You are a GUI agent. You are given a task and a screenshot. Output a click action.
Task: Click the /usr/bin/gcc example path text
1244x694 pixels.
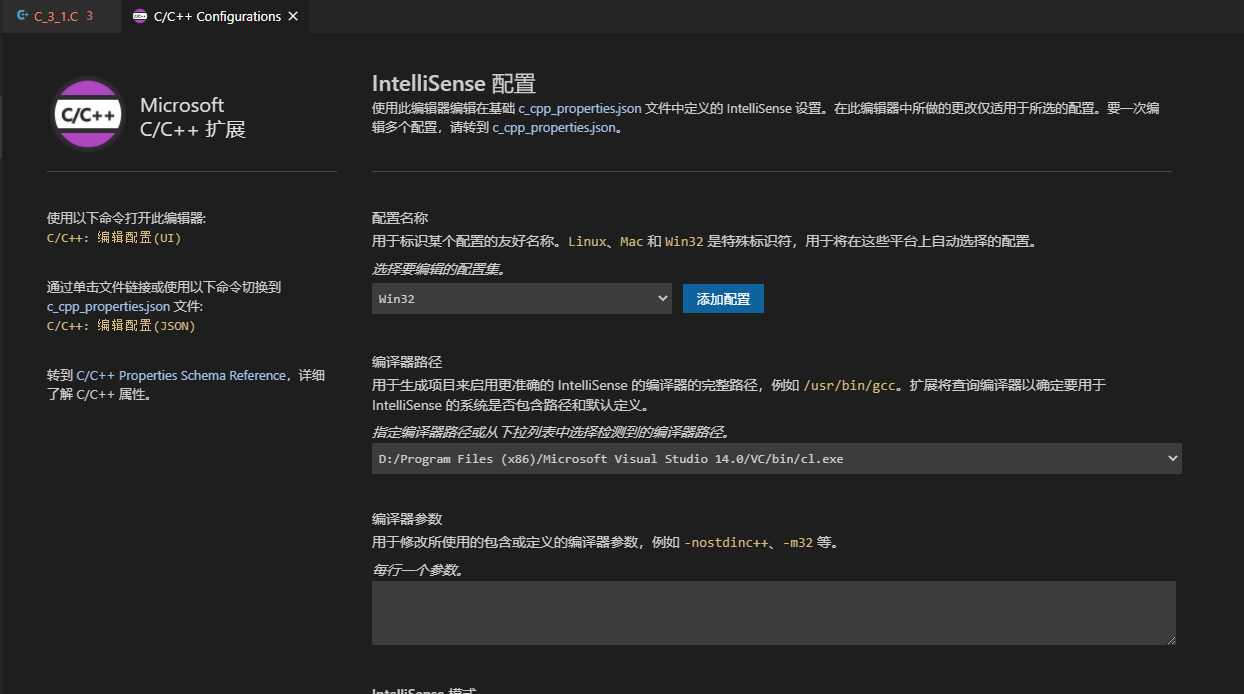tap(852, 385)
